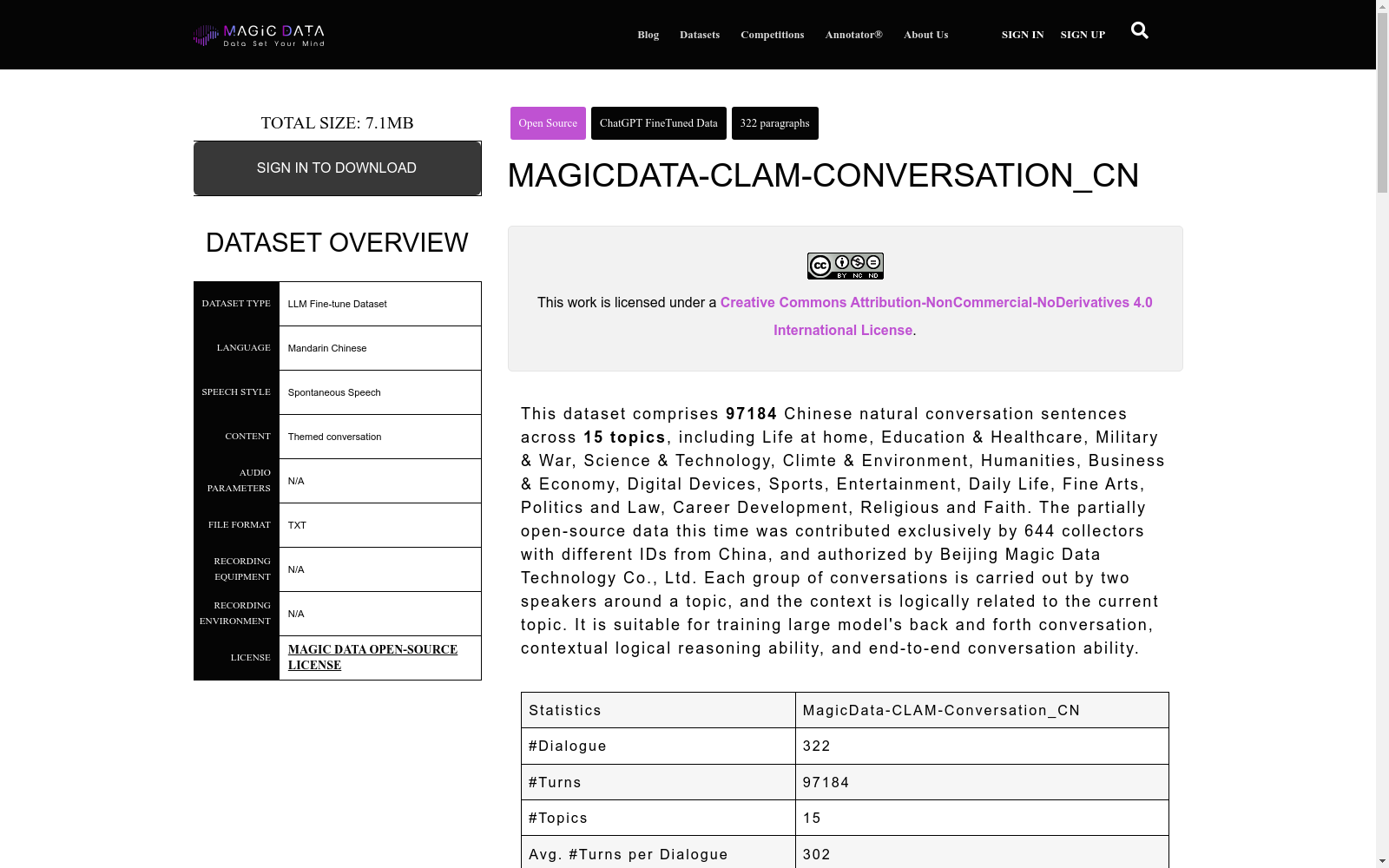Image resolution: width=1389 pixels, height=868 pixels.
Task: Click the Themed conversation value
Action: 334,437
